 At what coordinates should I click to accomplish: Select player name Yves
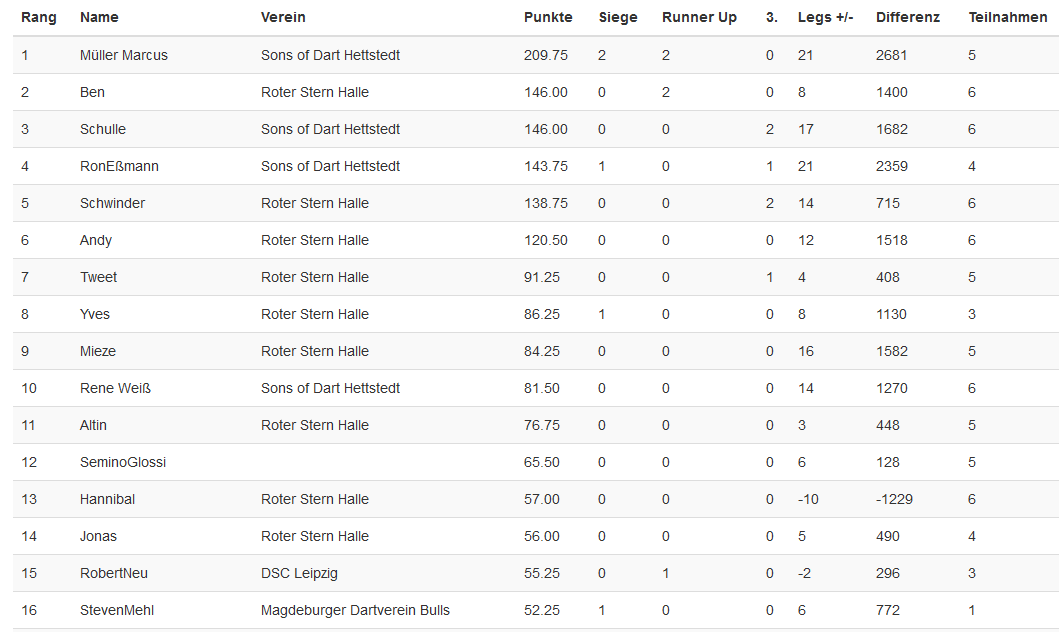pos(95,315)
